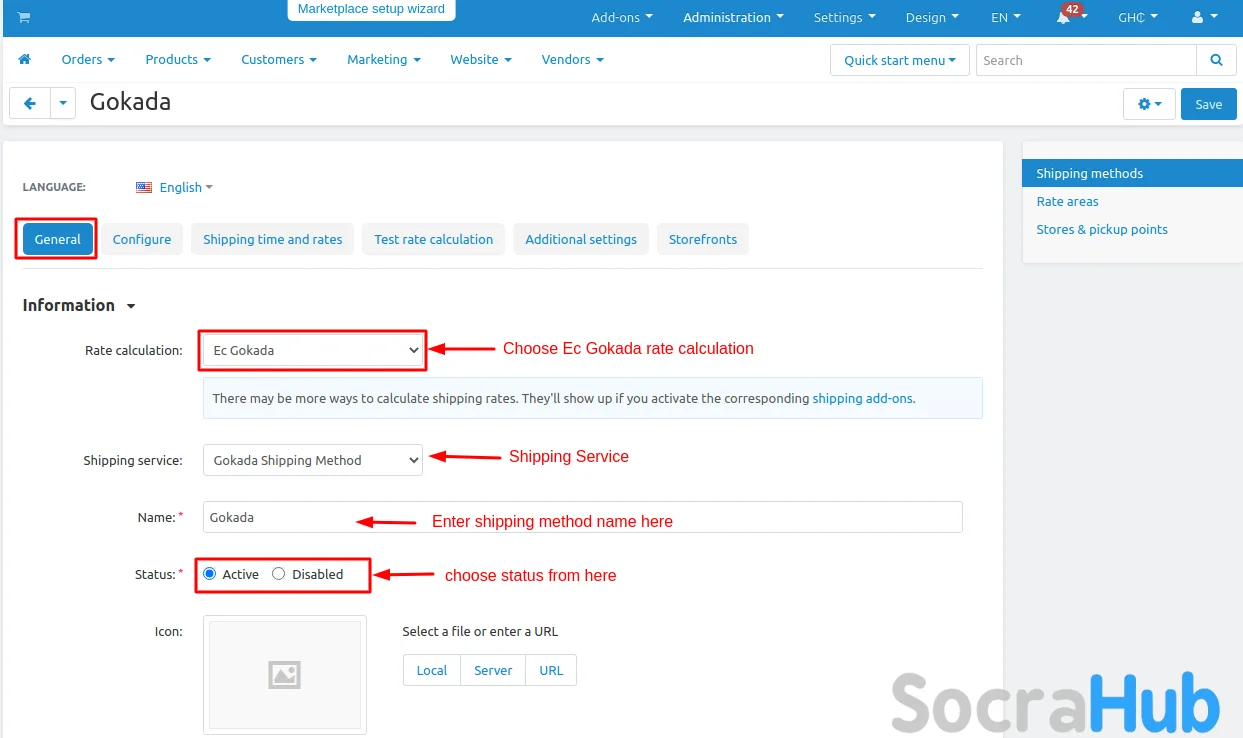Open the Vendors menu
The image size is (1243, 738).
(573, 59)
